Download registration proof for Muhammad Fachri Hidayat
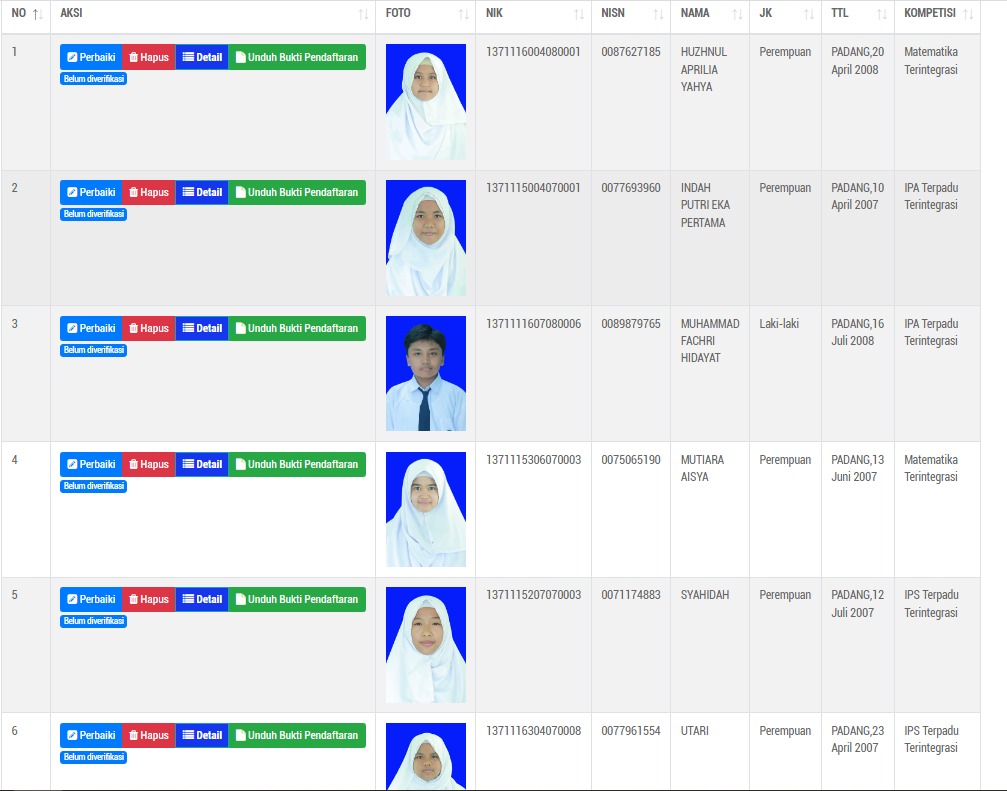This screenshot has width=1007, height=791. click(297, 328)
